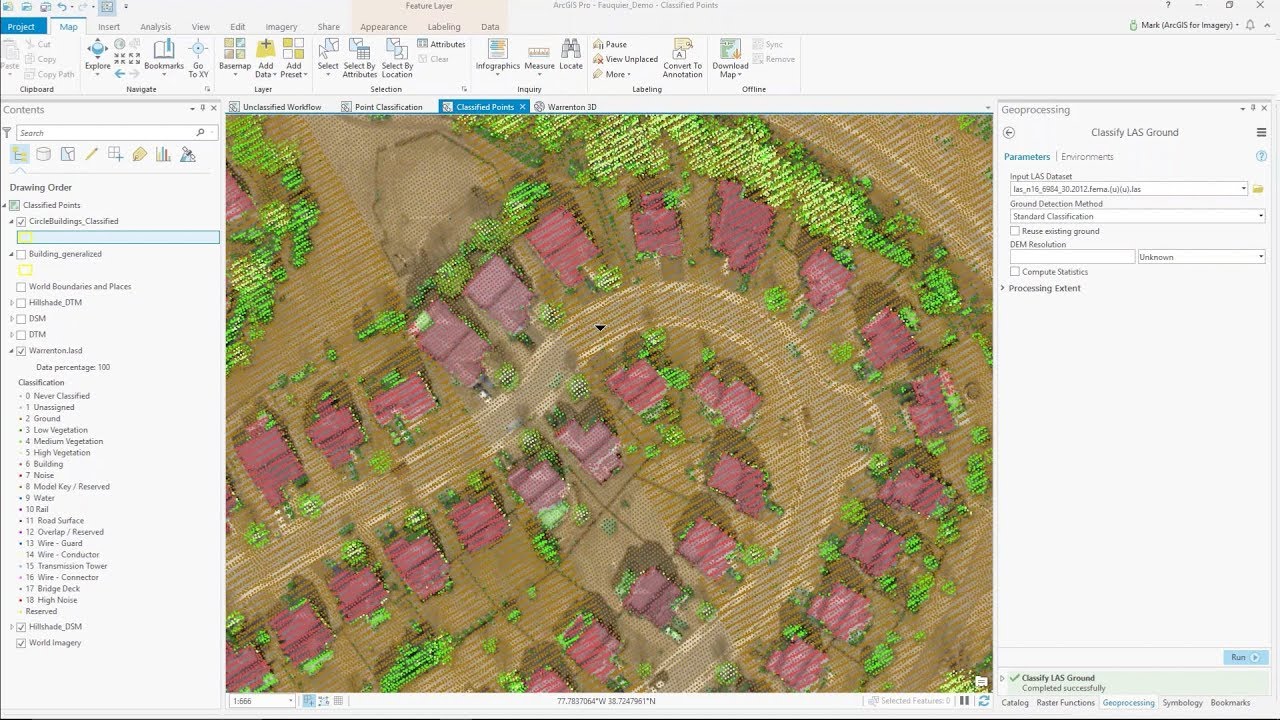Open the Geoprocessing pane menu

tap(1261, 132)
